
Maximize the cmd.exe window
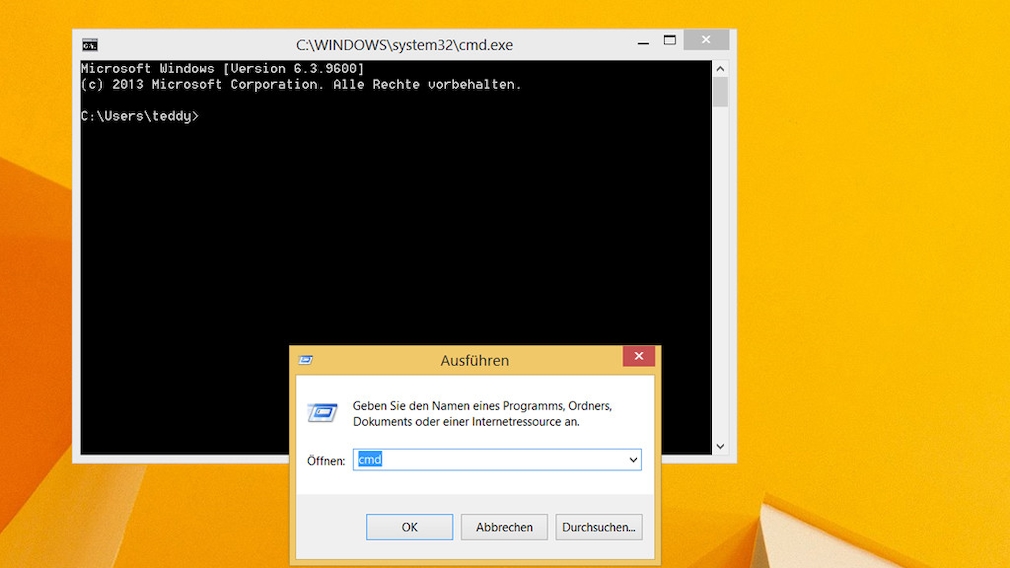tap(670, 41)
